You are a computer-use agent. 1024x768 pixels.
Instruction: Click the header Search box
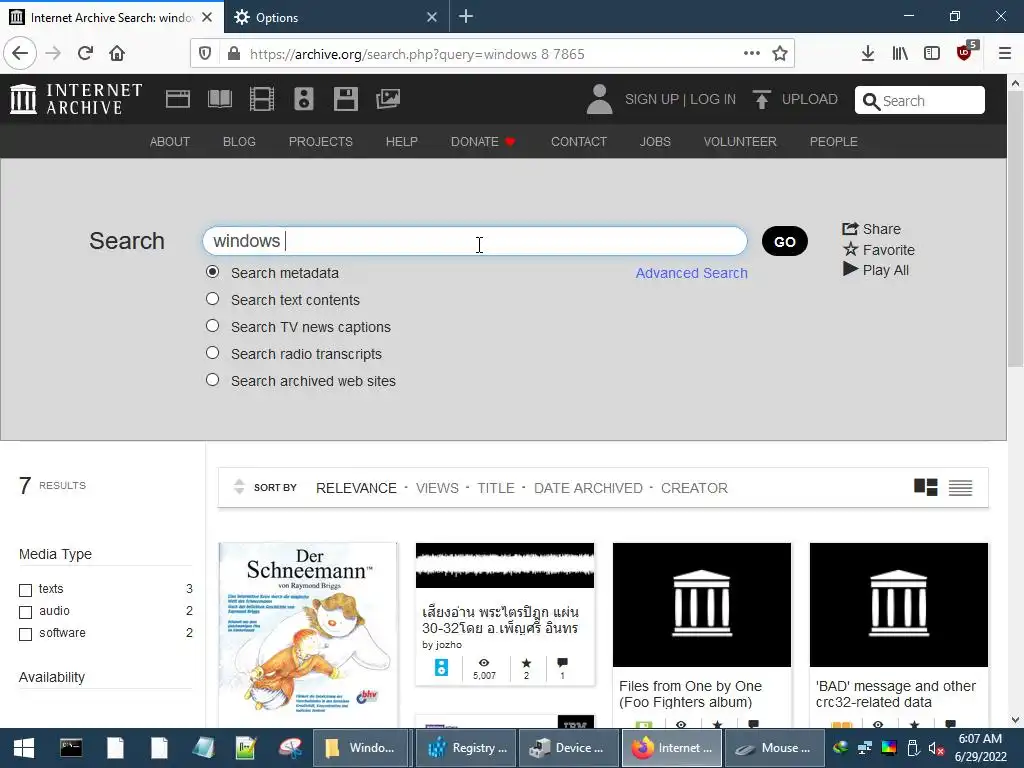(920, 101)
